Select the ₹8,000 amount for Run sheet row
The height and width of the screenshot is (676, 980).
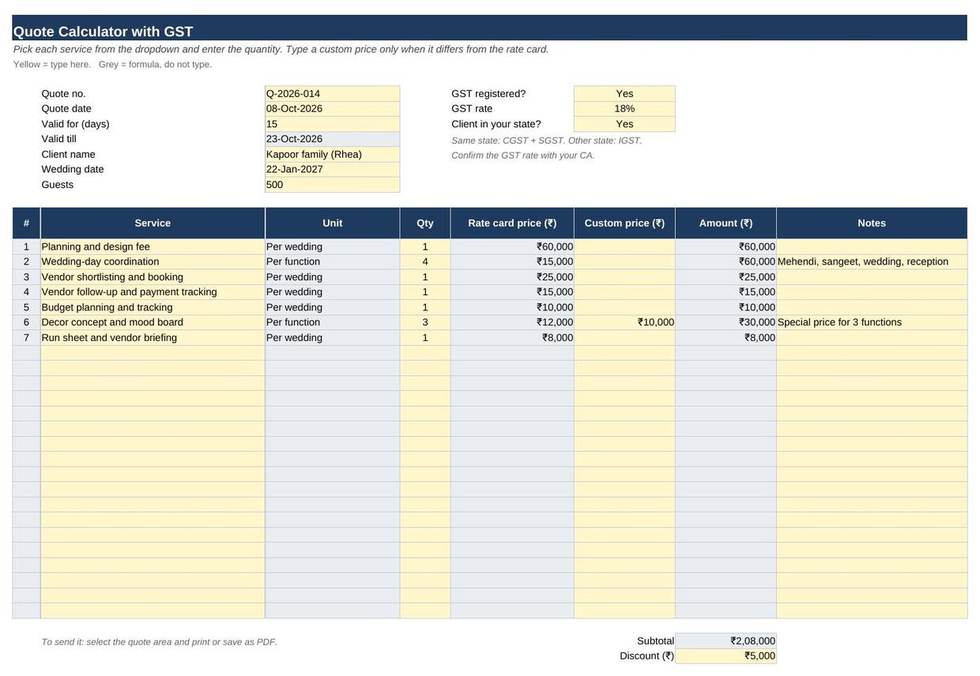(726, 337)
